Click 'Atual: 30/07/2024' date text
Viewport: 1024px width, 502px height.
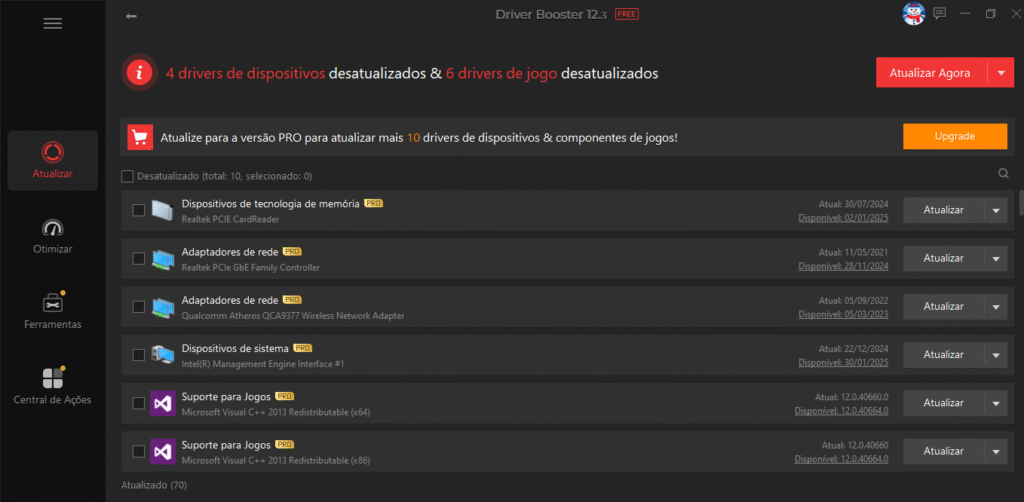point(854,204)
